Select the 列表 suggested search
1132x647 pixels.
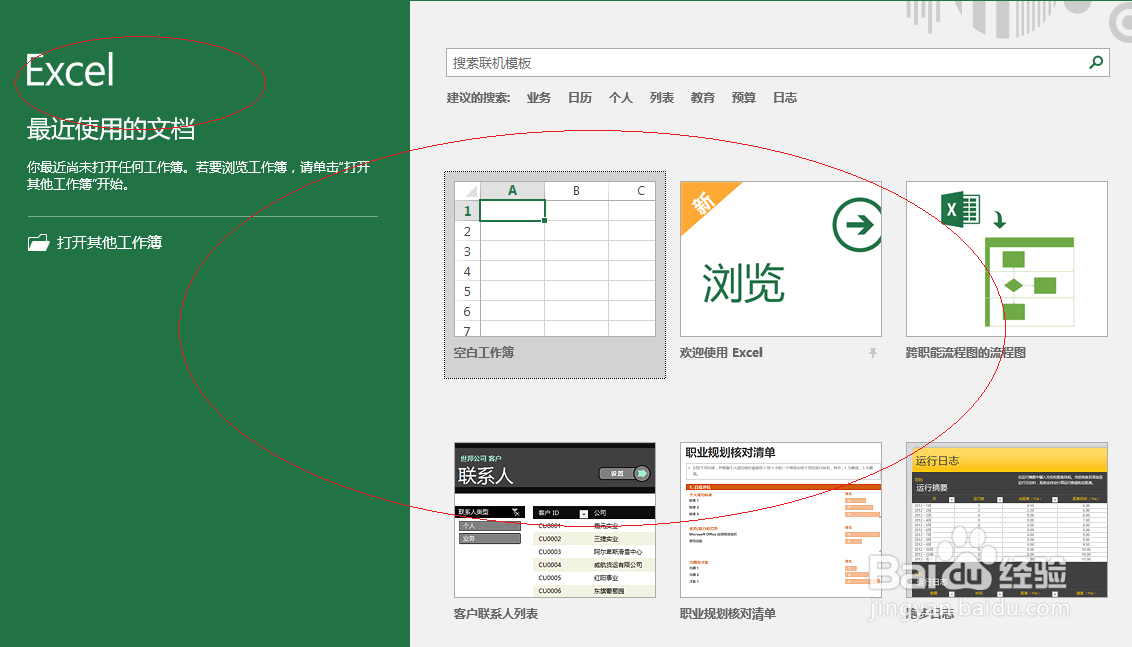tap(661, 97)
